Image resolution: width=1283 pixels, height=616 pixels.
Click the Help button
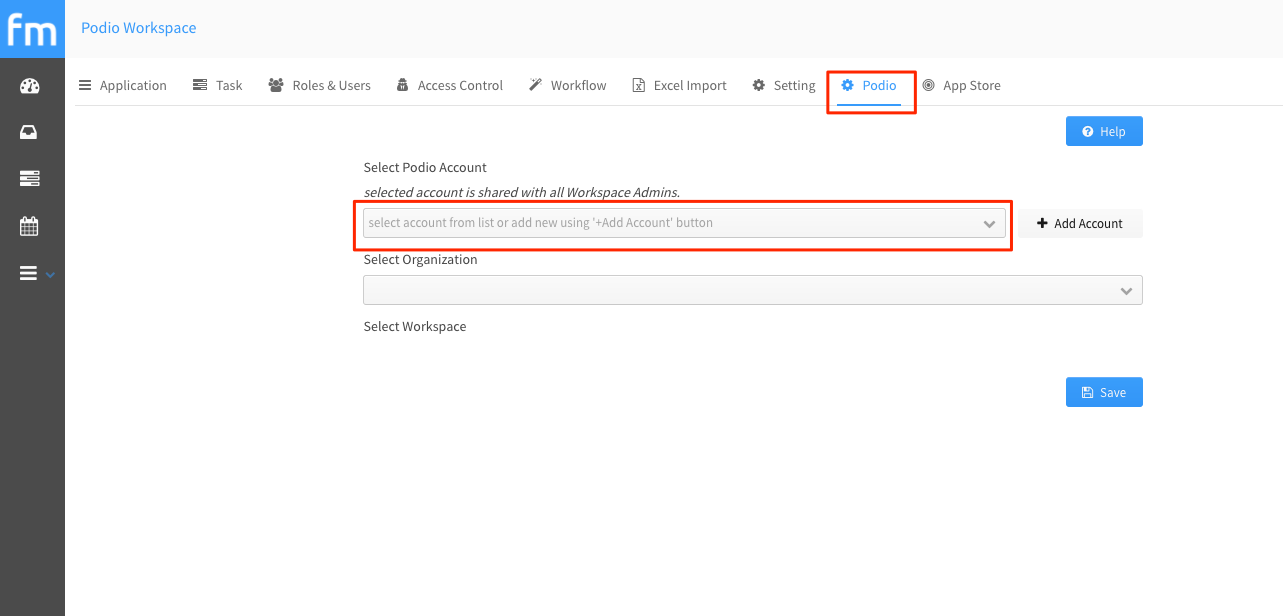1104,131
